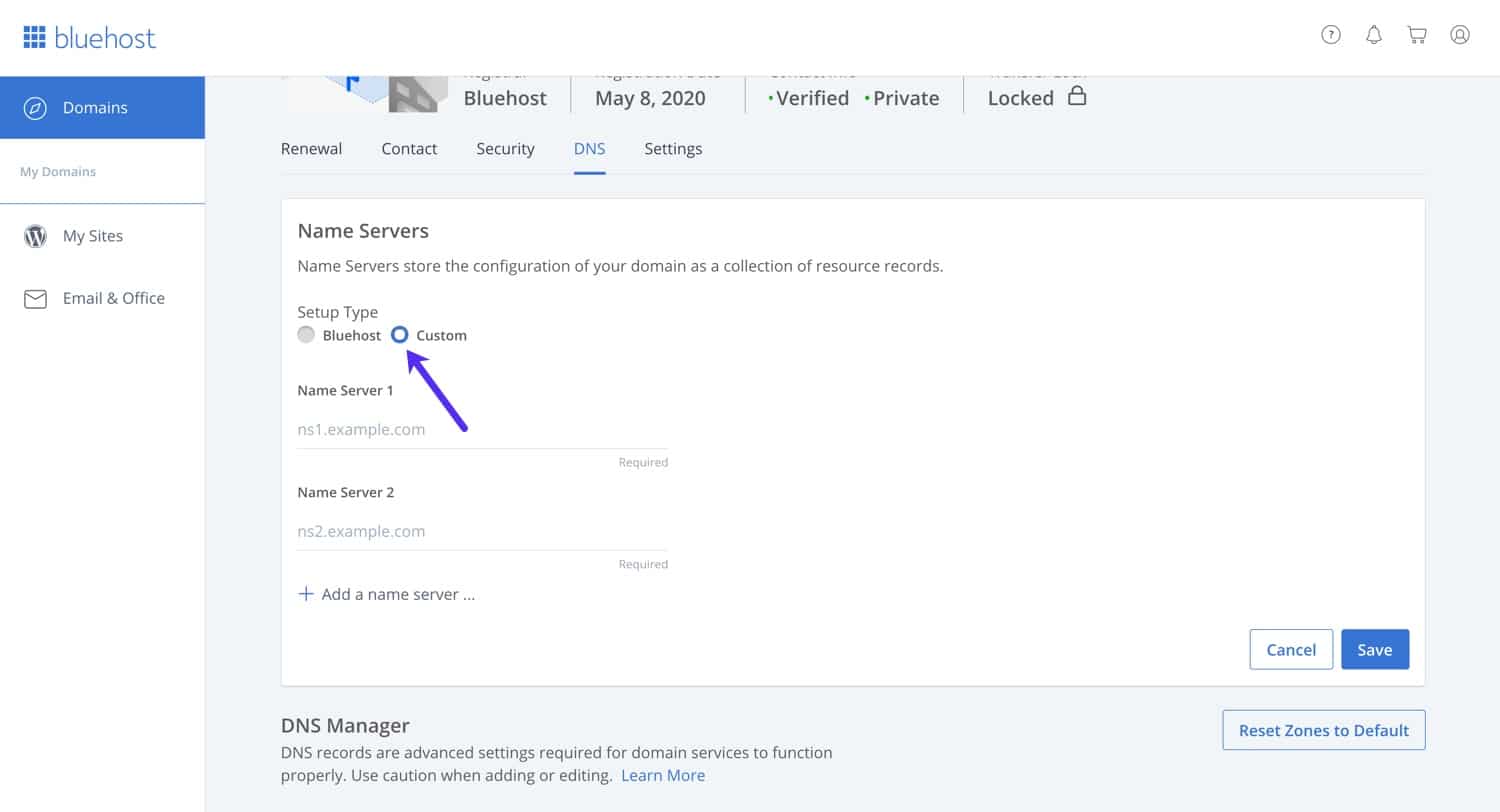Image resolution: width=1500 pixels, height=812 pixels.
Task: Open the notifications bell
Action: (1374, 34)
